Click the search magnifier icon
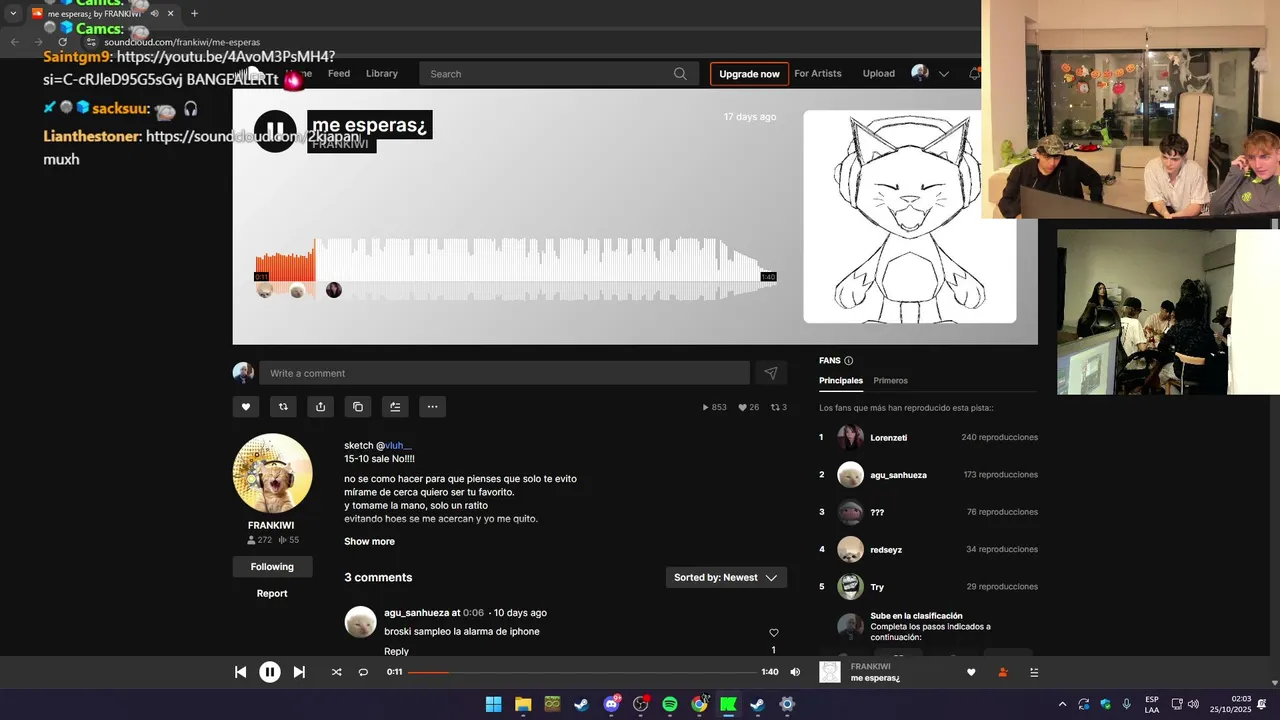The height and width of the screenshot is (720, 1280). (x=680, y=73)
